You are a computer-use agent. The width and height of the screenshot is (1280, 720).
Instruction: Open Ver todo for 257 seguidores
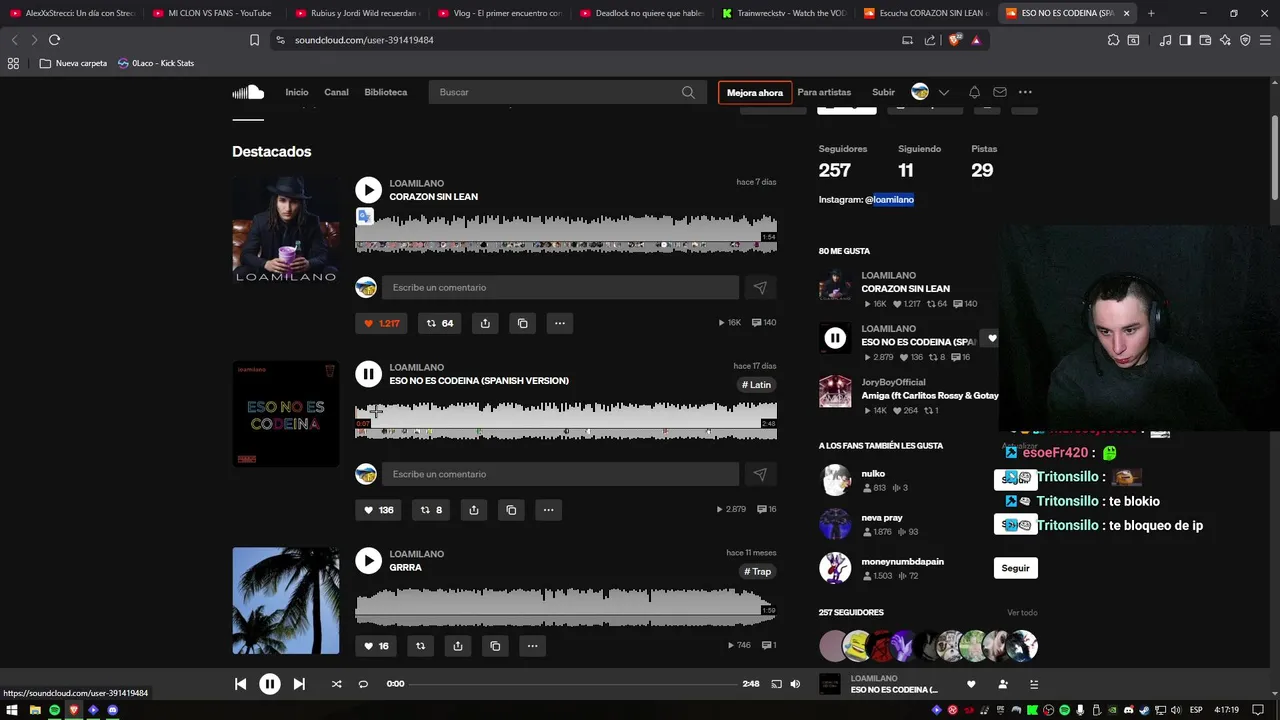tap(1022, 613)
